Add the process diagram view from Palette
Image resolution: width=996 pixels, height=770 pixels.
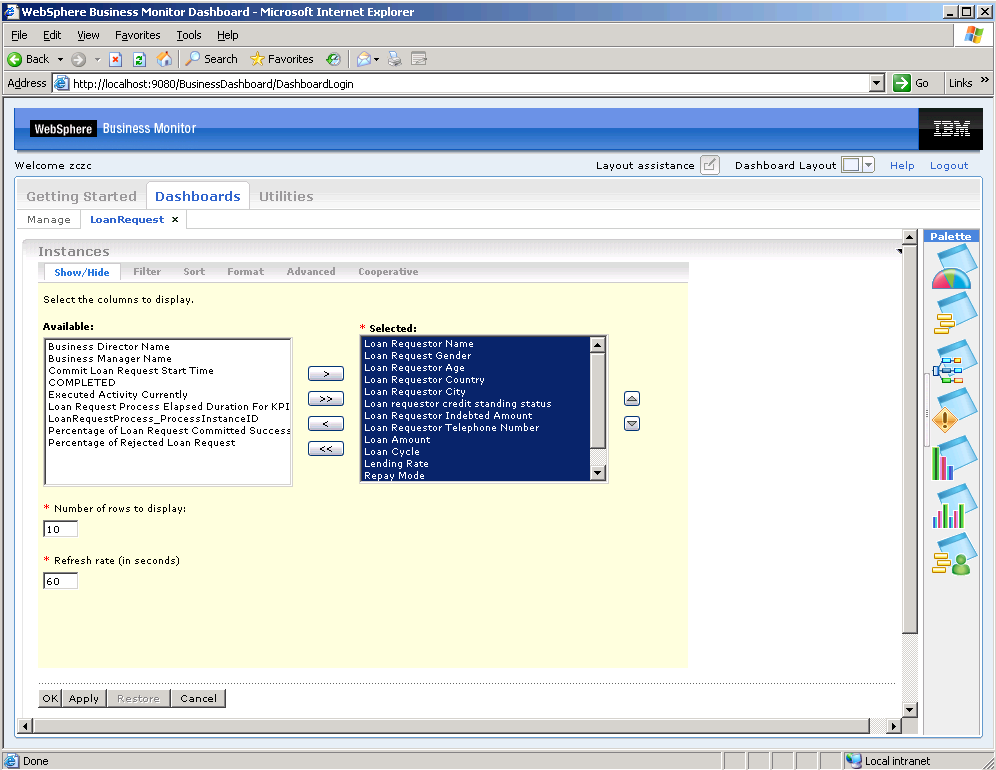(x=953, y=361)
